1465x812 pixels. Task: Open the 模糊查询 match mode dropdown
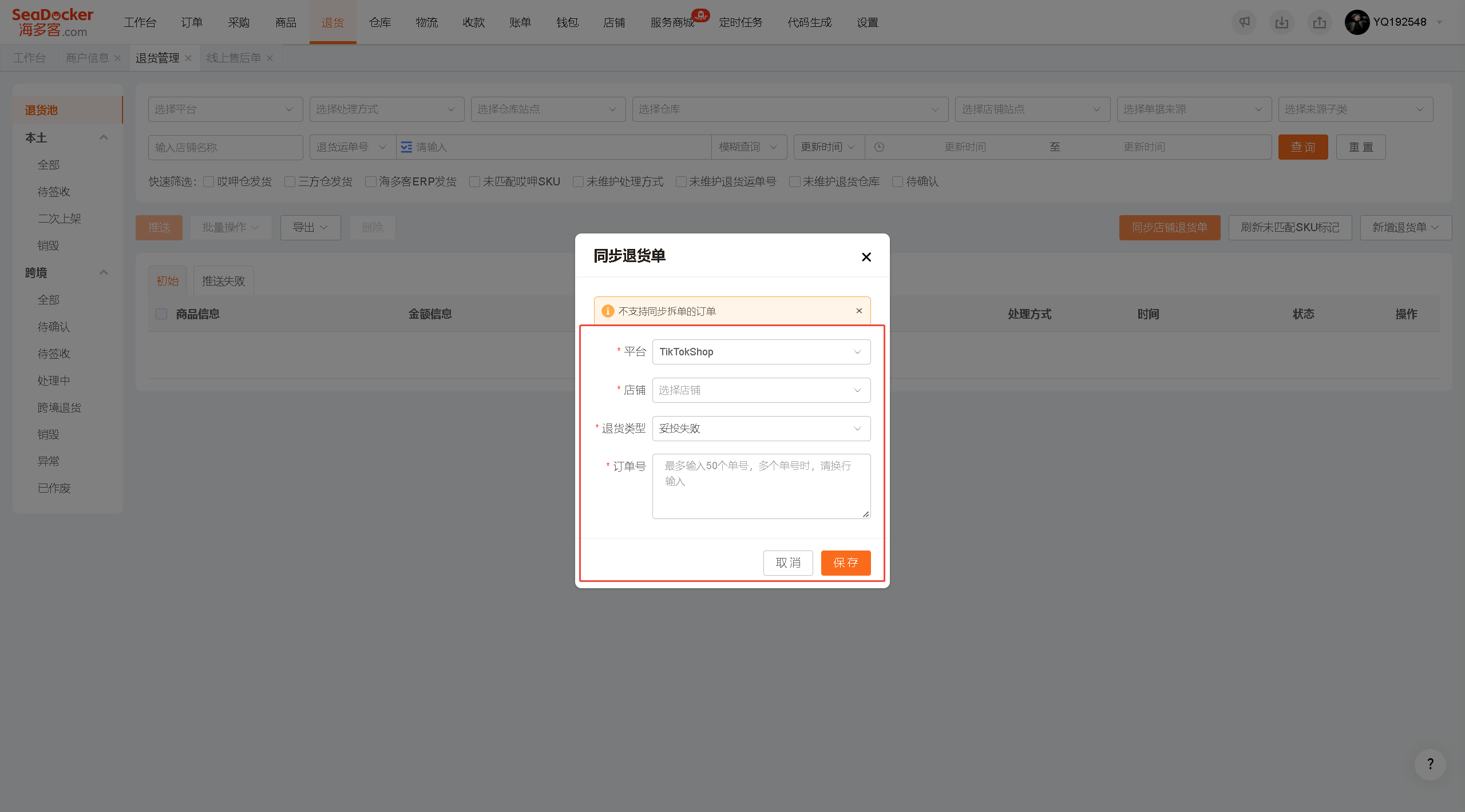749,147
